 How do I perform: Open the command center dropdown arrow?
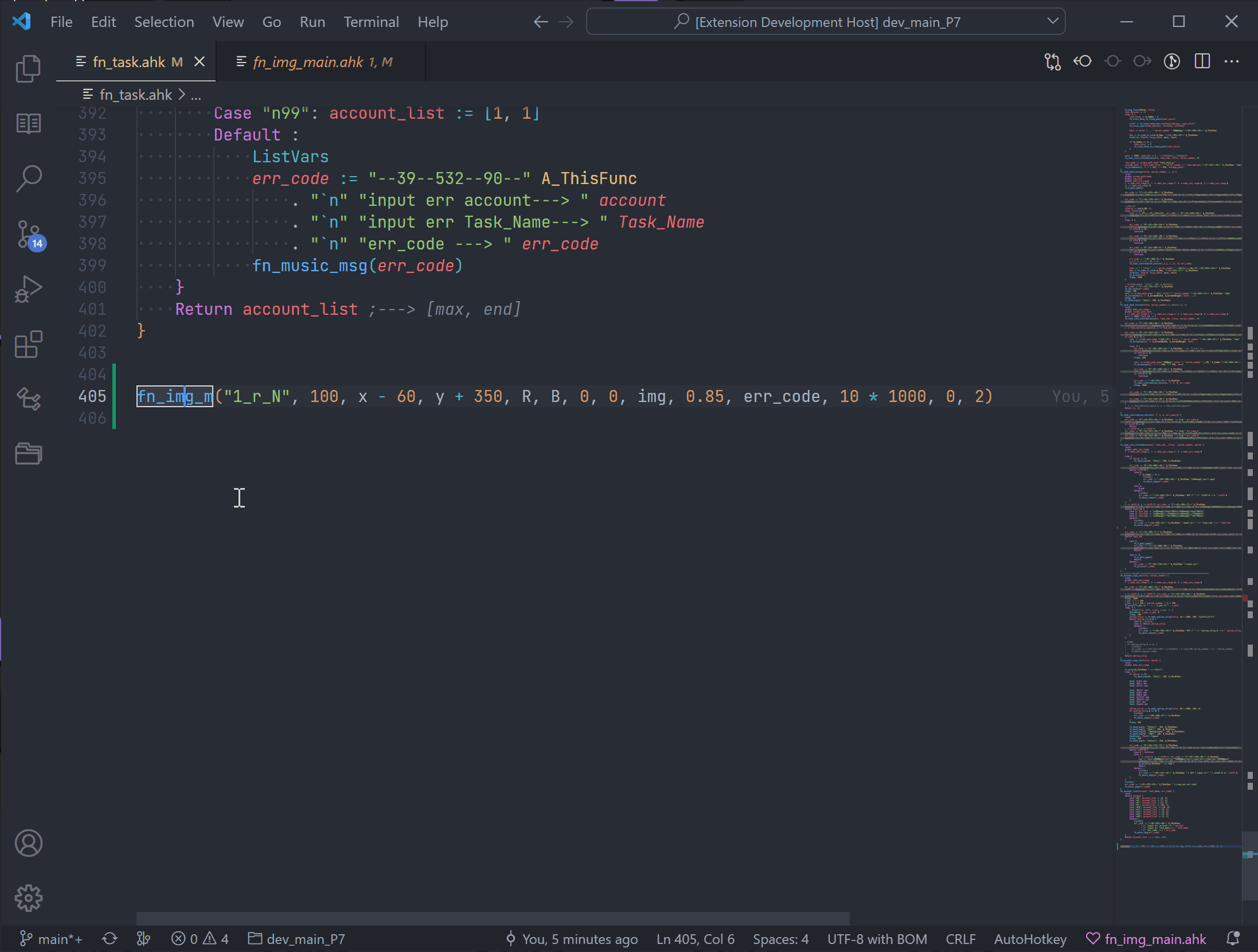[x=1053, y=22]
